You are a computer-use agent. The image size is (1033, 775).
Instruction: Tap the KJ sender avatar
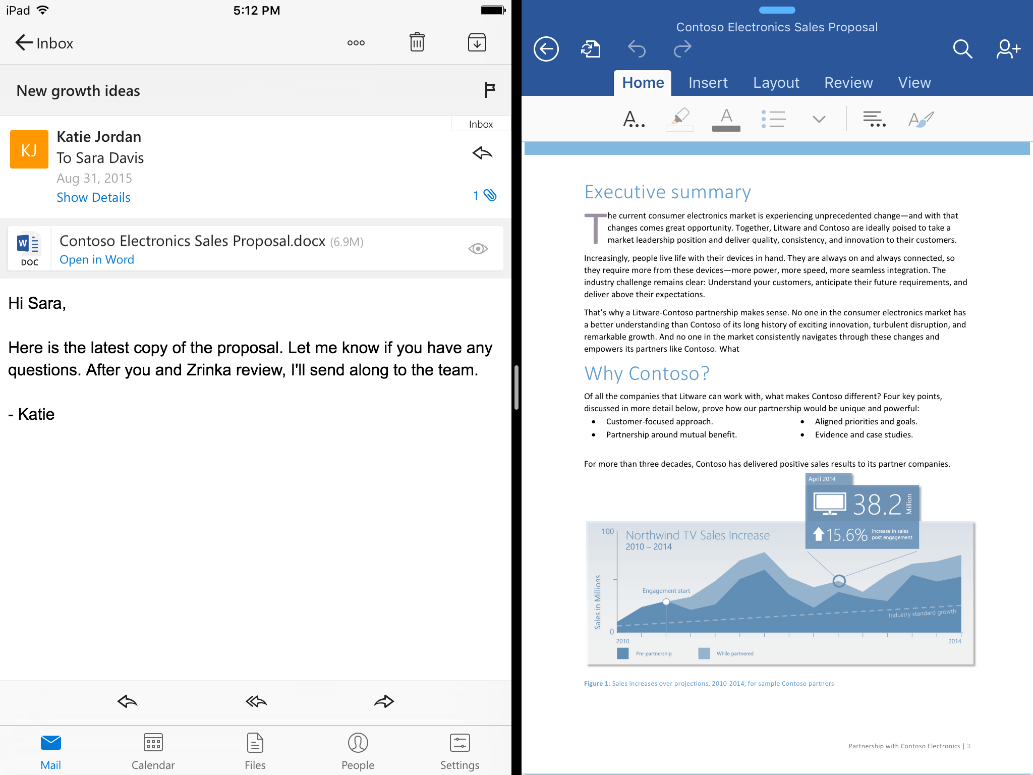tap(29, 150)
